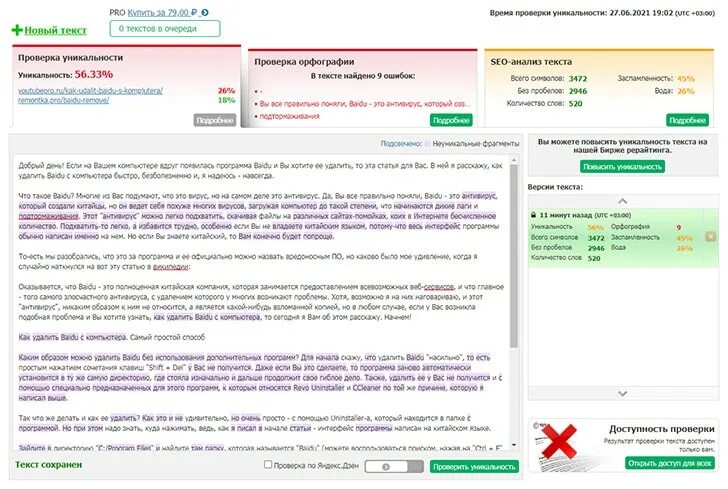Open the 0 текстов в очереди box
Image resolution: width=728 pixels, height=489 pixels.
coord(165,29)
